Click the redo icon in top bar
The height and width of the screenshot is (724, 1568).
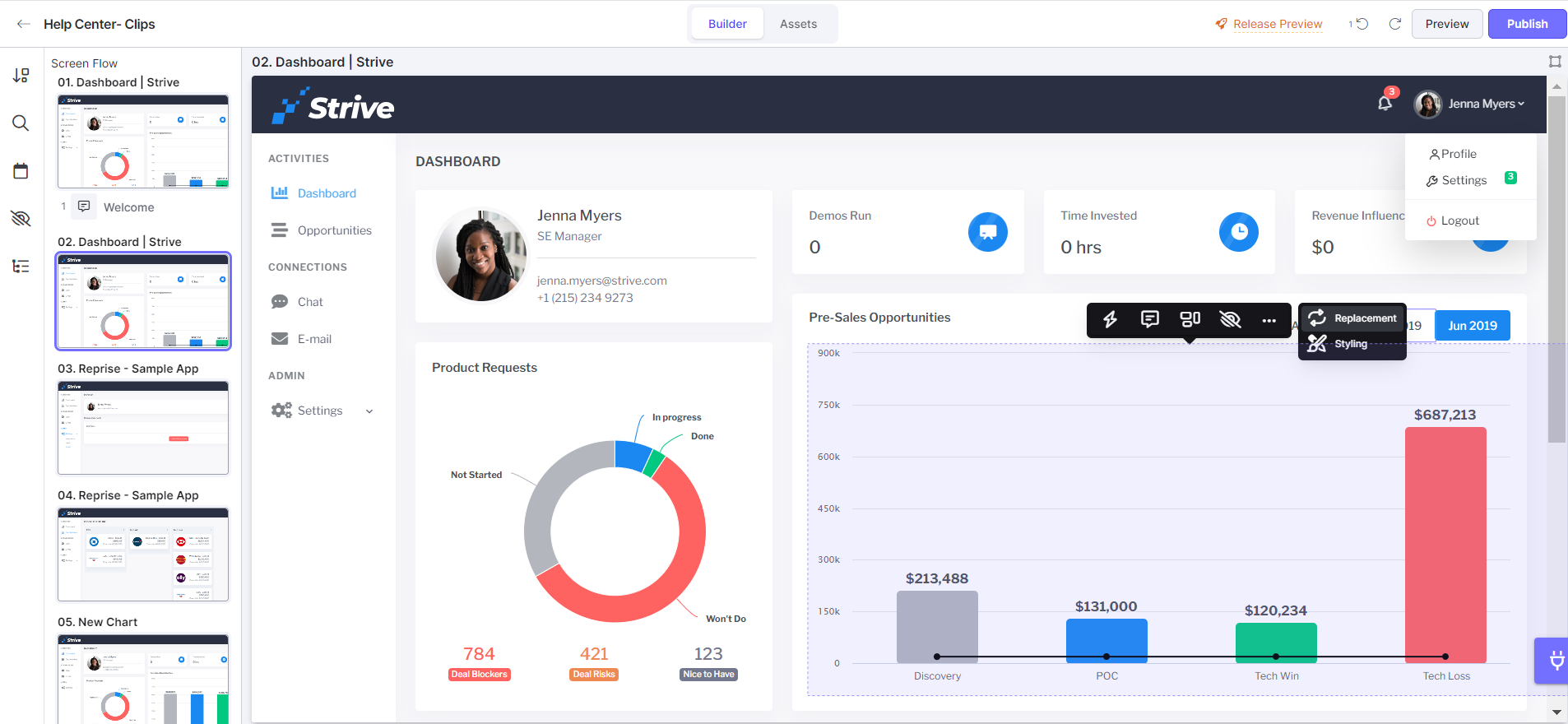click(1395, 24)
